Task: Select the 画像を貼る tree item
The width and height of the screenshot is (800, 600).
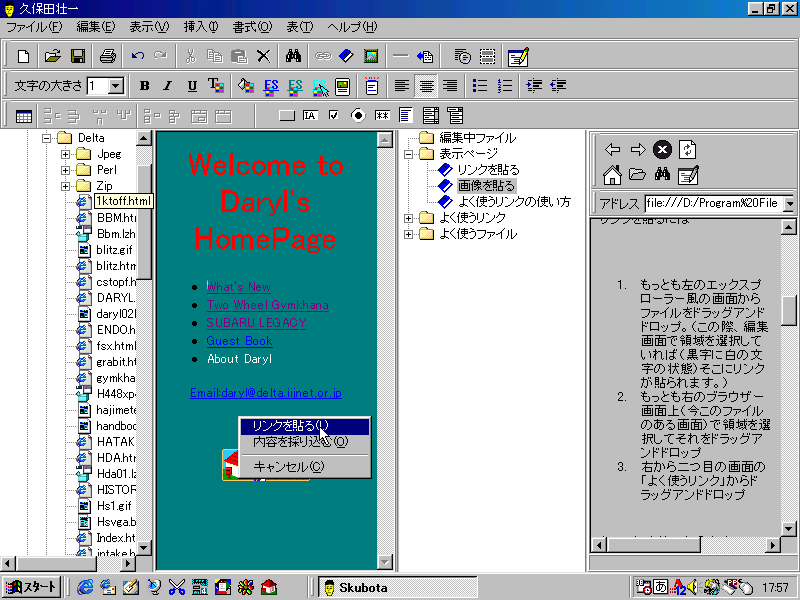Action: coord(486,186)
